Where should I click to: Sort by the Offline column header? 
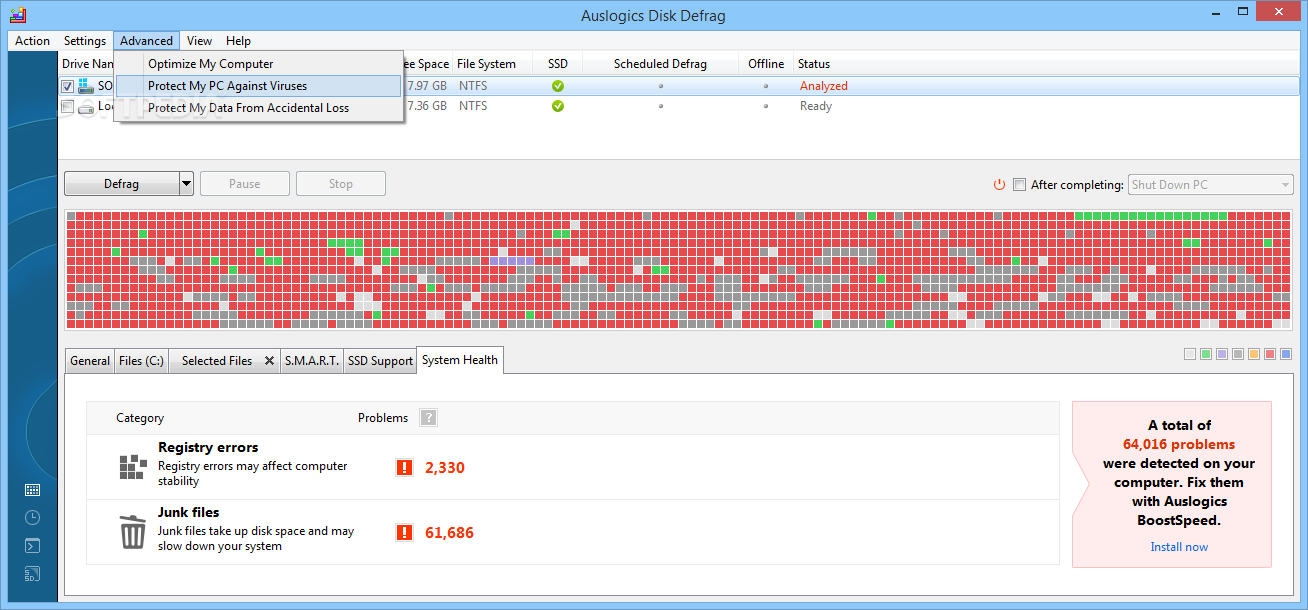click(x=766, y=64)
